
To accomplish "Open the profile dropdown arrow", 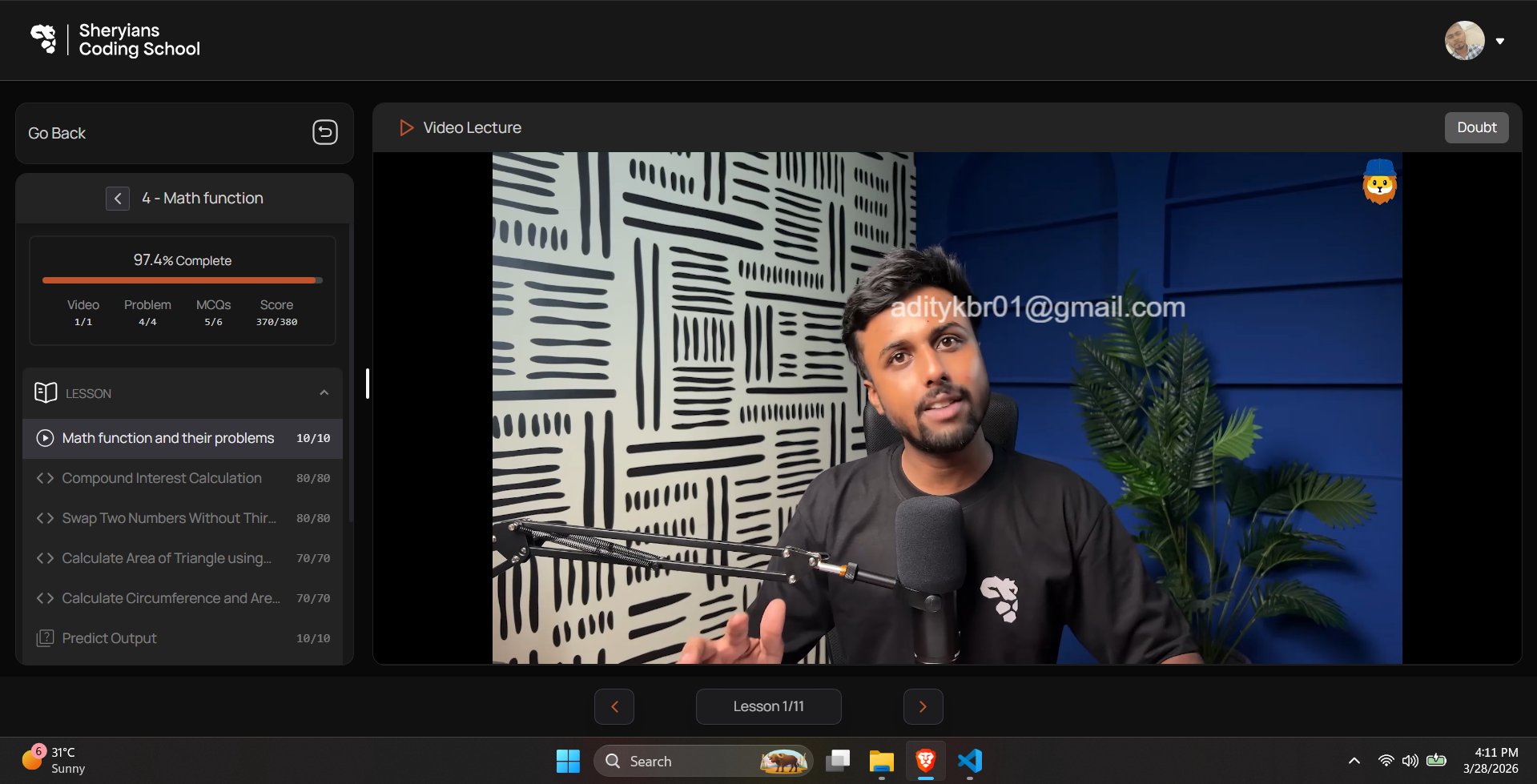I will 1500,41.
